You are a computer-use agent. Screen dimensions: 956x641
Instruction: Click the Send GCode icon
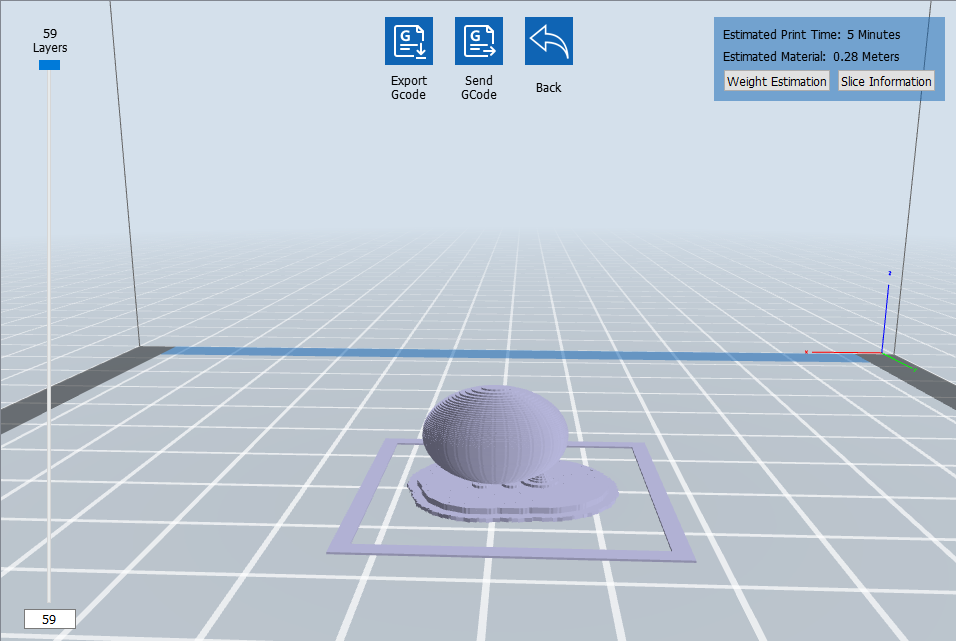click(x=479, y=41)
